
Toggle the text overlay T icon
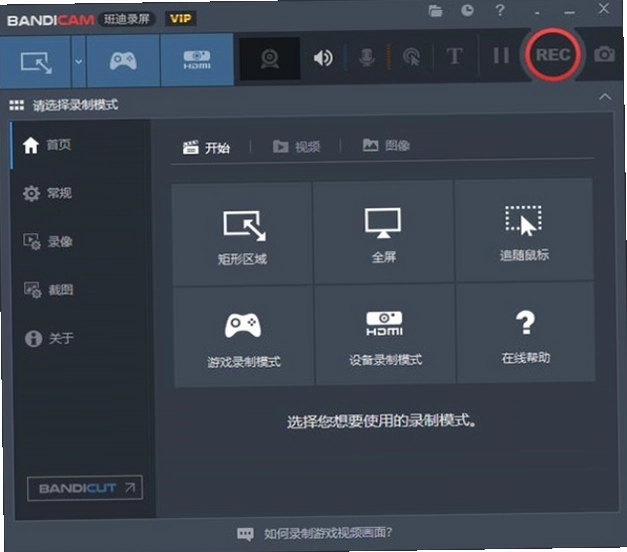[454, 56]
